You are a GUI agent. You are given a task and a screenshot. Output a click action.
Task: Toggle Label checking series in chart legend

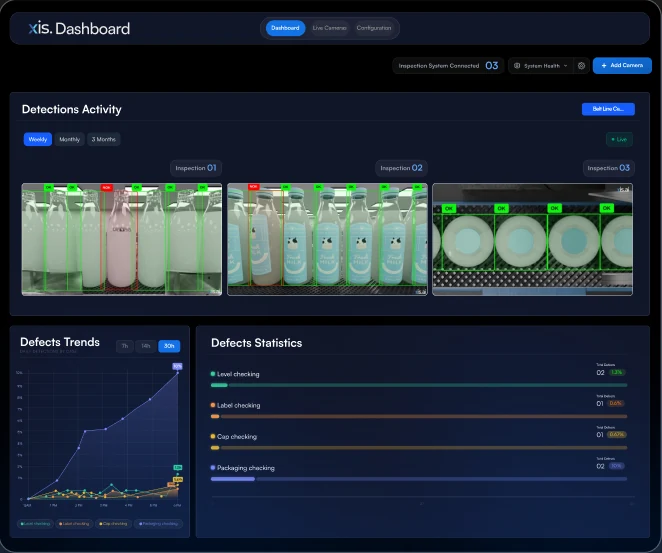(74, 524)
